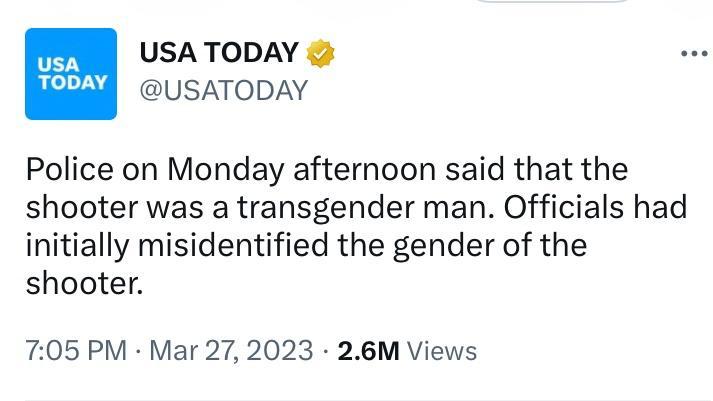Click the 7:05 PM timestamp
The width and height of the screenshot is (713, 401).
[x=76, y=351]
